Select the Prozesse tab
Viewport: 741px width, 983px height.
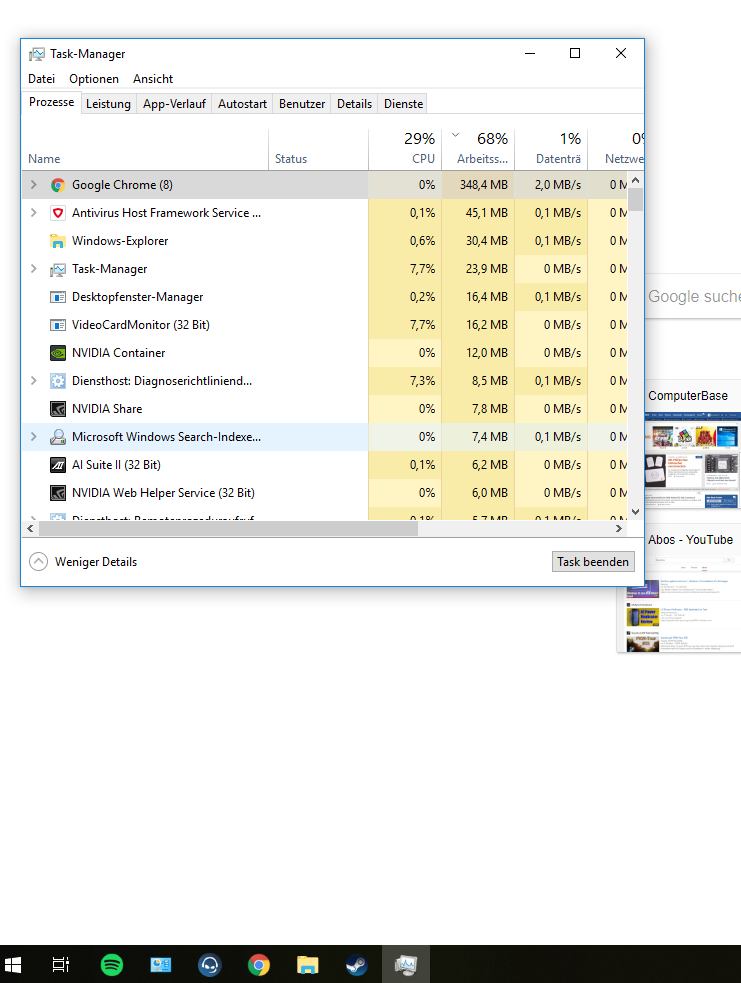[51, 102]
